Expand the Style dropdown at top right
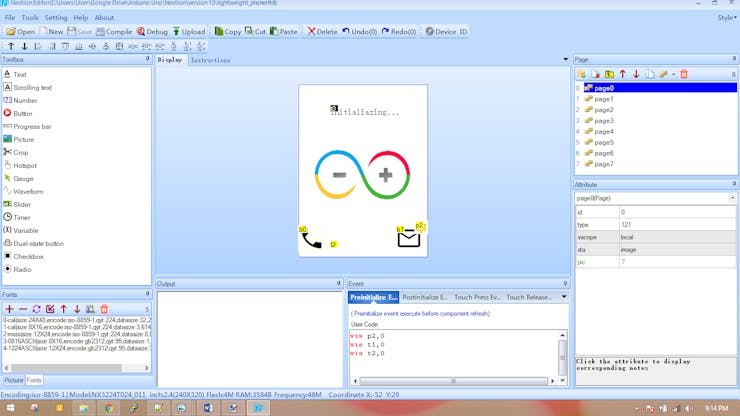The height and width of the screenshot is (416, 740). coord(726,17)
